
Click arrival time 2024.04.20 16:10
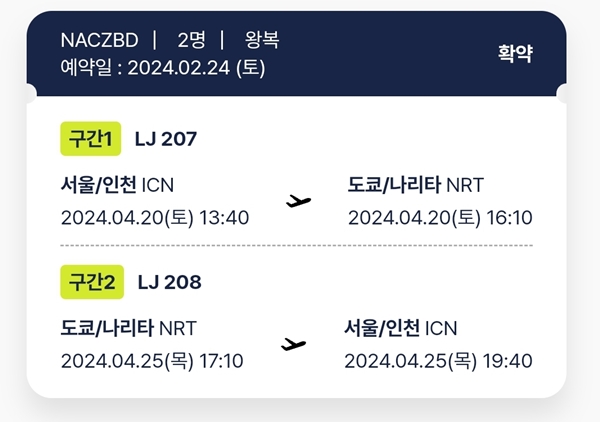(x=440, y=218)
